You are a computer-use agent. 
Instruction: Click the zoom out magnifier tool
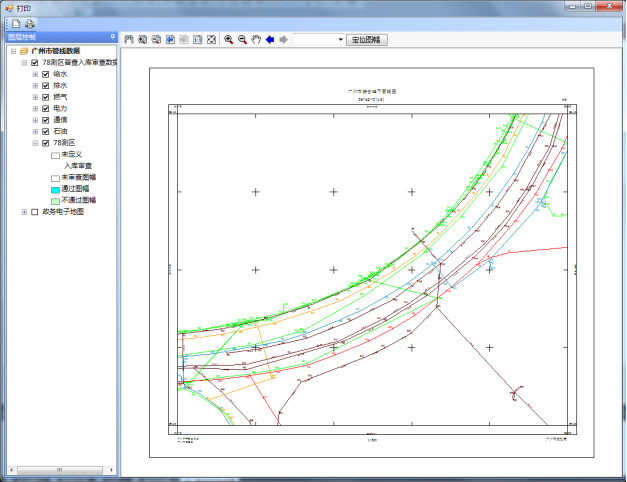(242, 40)
